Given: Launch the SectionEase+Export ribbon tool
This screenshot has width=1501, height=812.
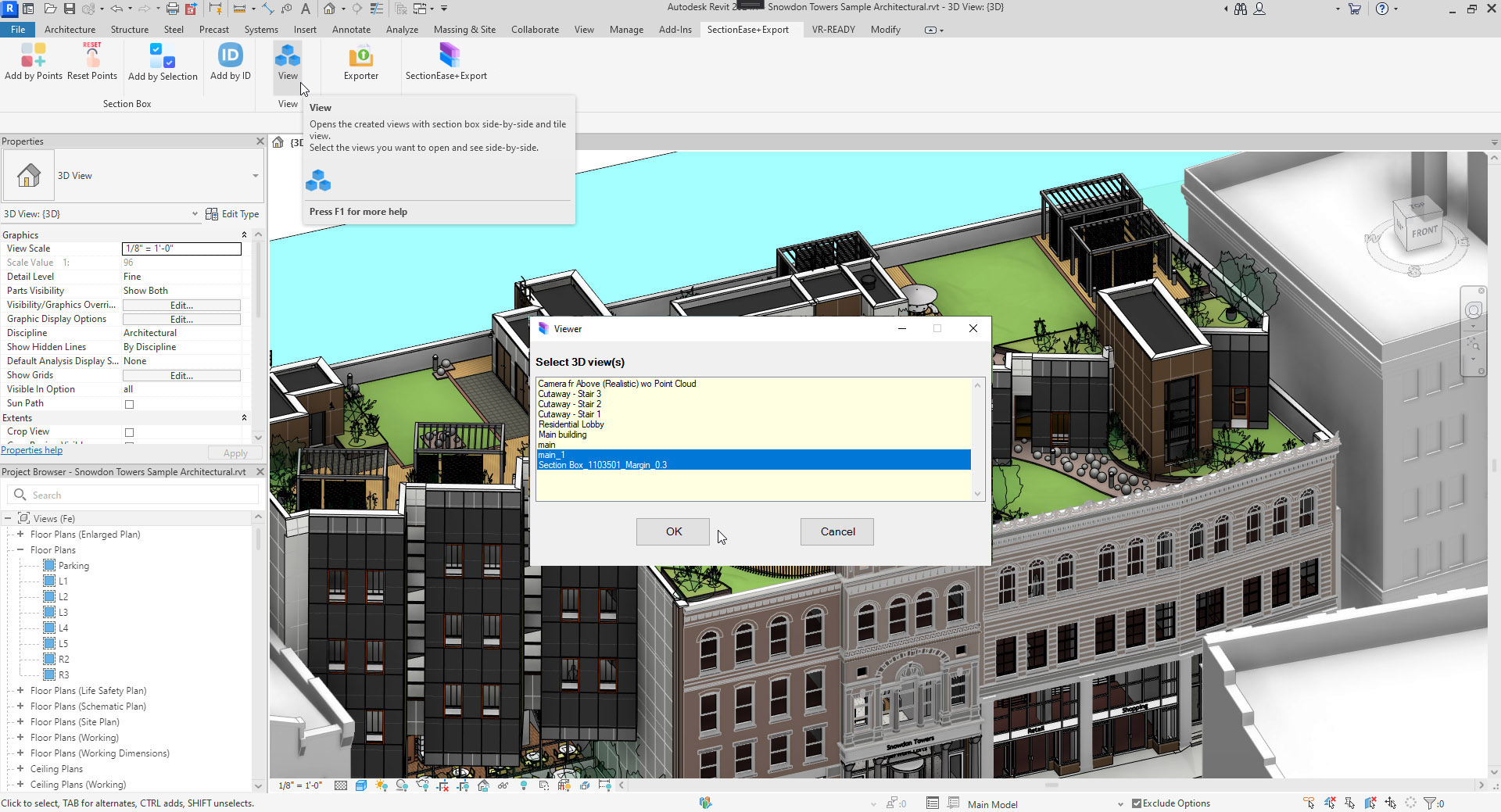Looking at the screenshot, I should (446, 61).
